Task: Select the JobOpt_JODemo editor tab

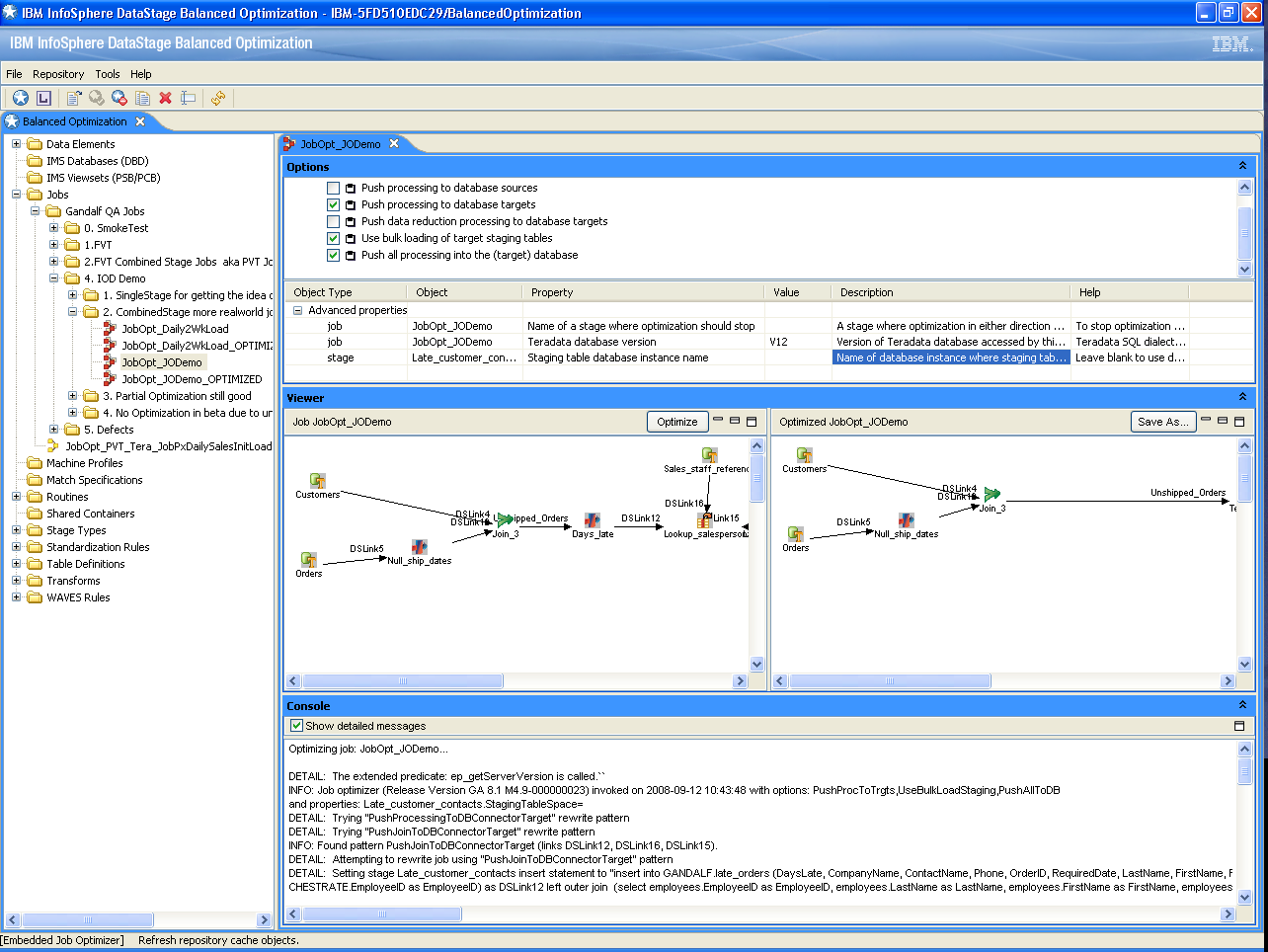Action: coord(341,144)
